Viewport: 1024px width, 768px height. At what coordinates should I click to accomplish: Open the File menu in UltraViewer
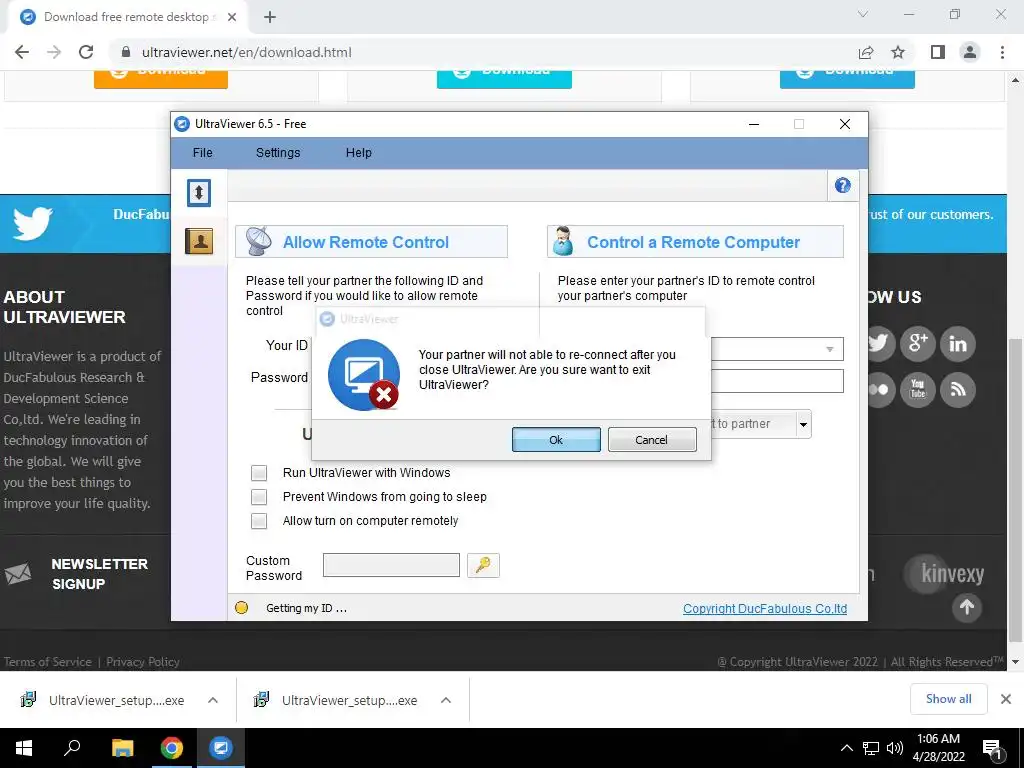click(202, 153)
